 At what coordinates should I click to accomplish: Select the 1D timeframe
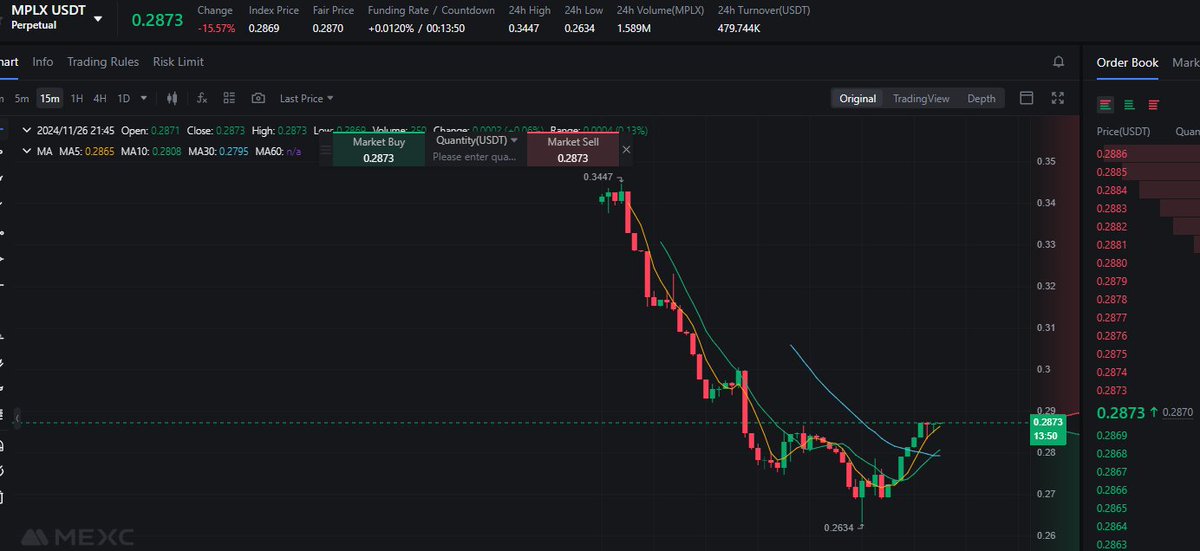coord(124,98)
